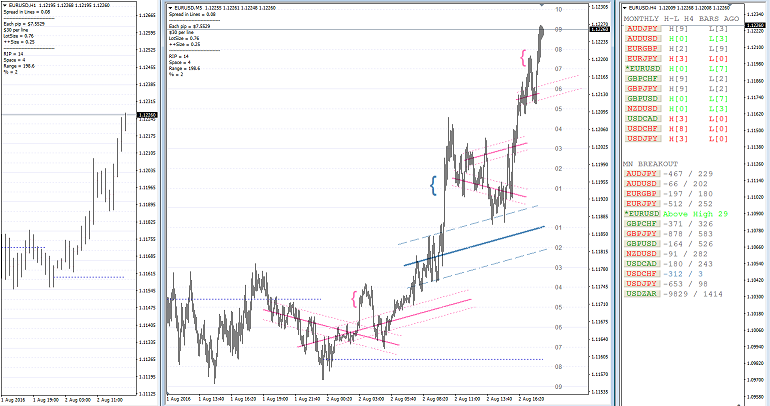The width and height of the screenshot is (770, 406).
Task: Click the '1 Aug 13:40' time label on M5 chart
Action: pyautogui.click(x=212, y=400)
